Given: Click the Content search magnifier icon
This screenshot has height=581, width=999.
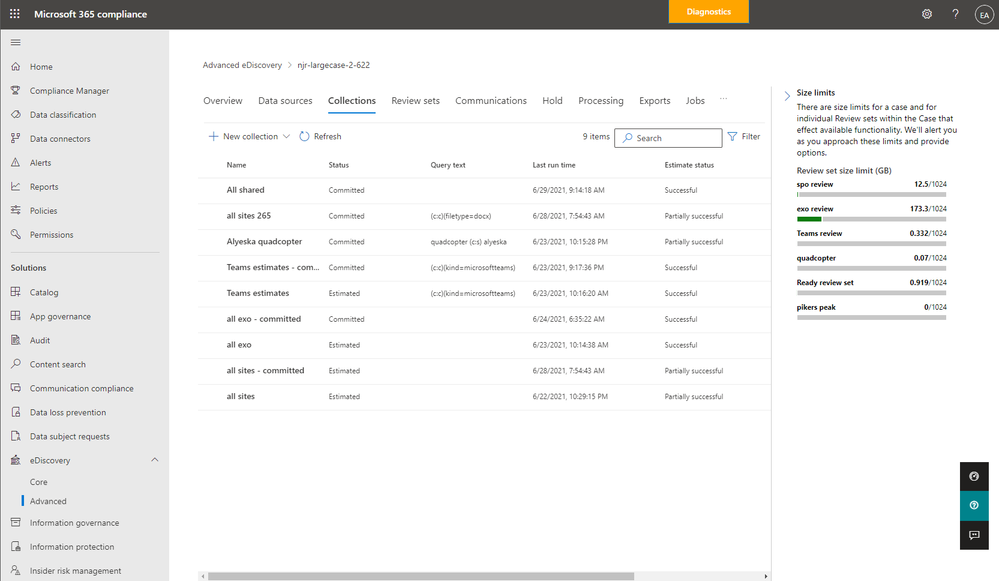Looking at the screenshot, I should click(16, 364).
